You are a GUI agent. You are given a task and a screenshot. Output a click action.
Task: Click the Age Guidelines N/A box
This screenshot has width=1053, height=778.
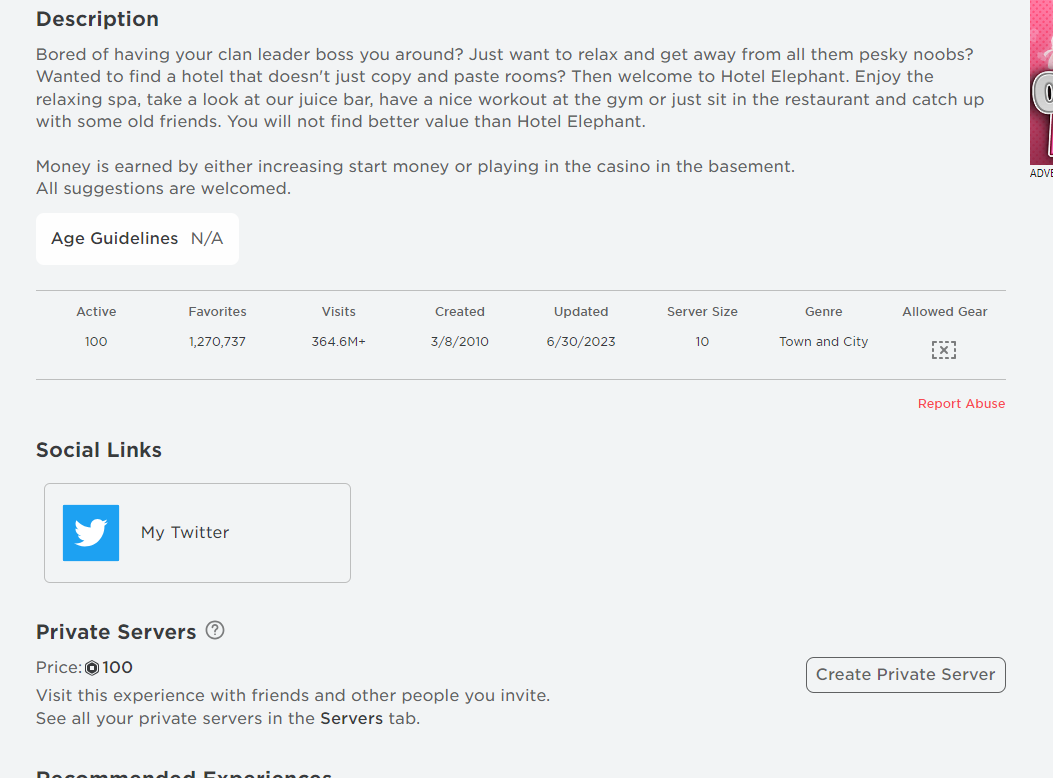(x=137, y=239)
